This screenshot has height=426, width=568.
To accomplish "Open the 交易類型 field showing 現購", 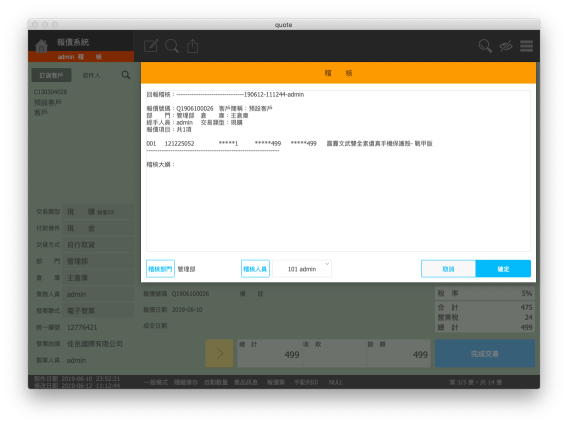I will 98,212.
